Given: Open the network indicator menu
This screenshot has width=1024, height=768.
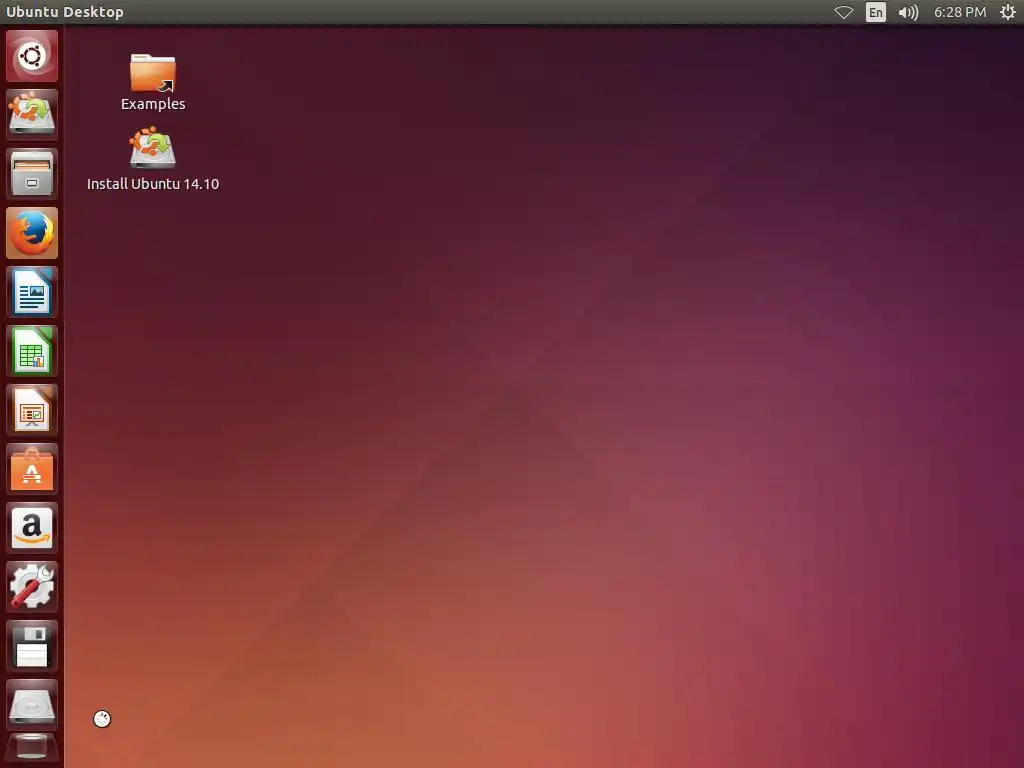Looking at the screenshot, I should pyautogui.click(x=844, y=12).
